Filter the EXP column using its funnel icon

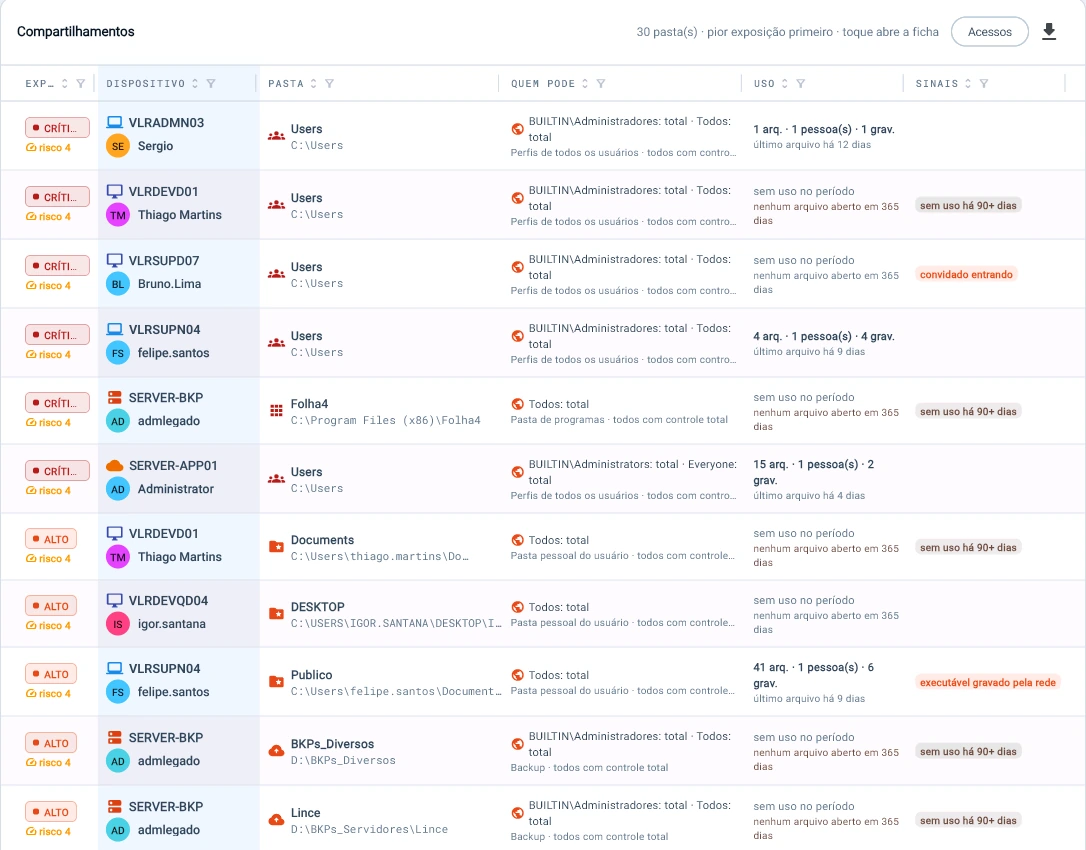click(80, 83)
